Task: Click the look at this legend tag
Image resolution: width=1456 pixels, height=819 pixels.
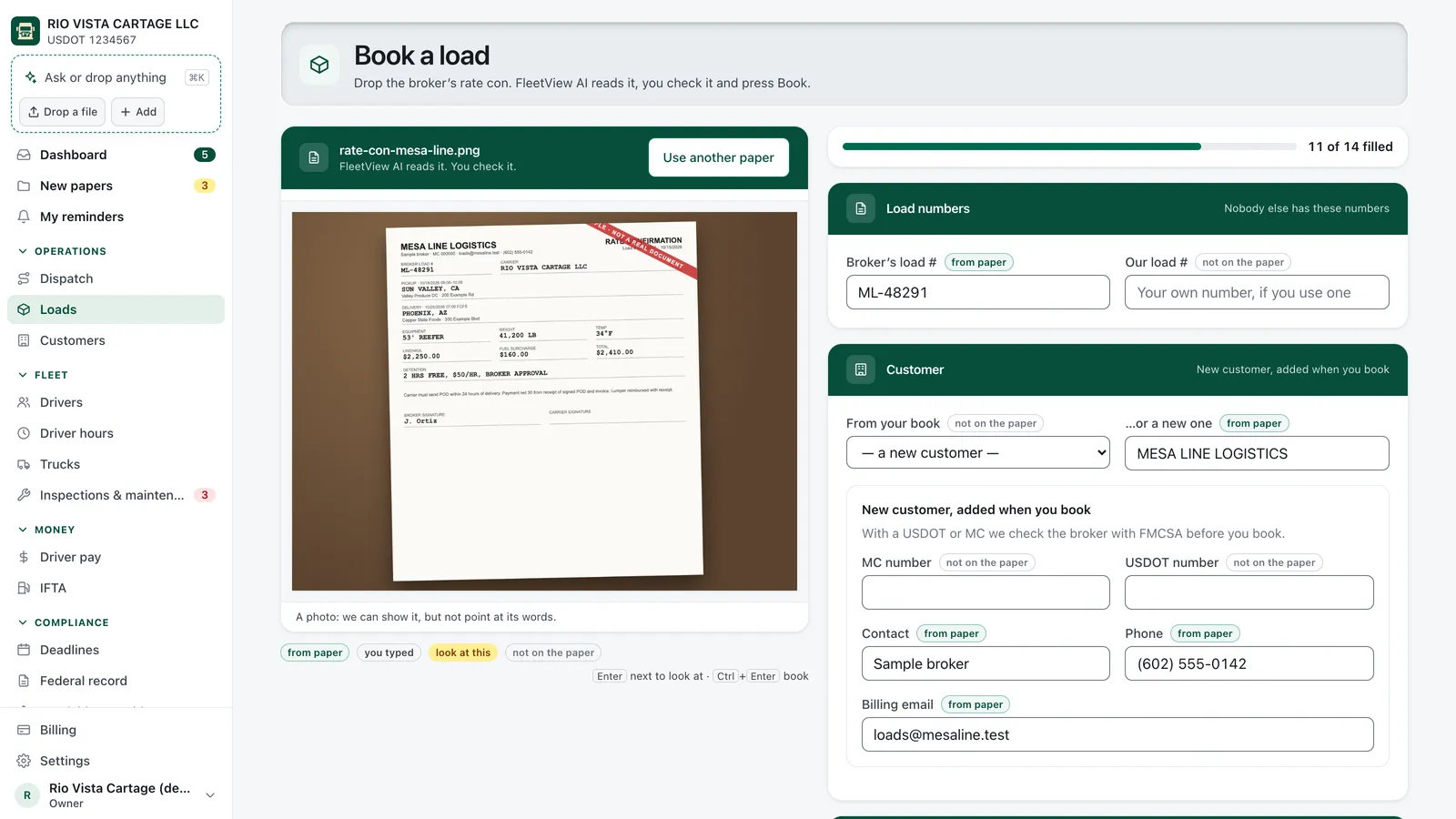Action: (x=463, y=652)
